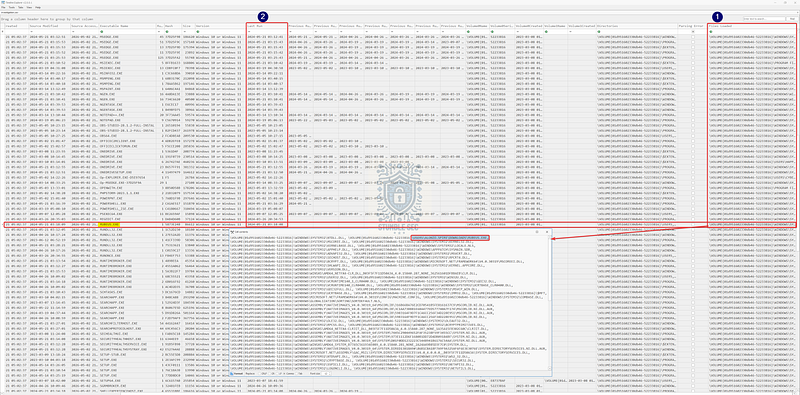
Task: Open the Help menu
Action: [x=38, y=8]
